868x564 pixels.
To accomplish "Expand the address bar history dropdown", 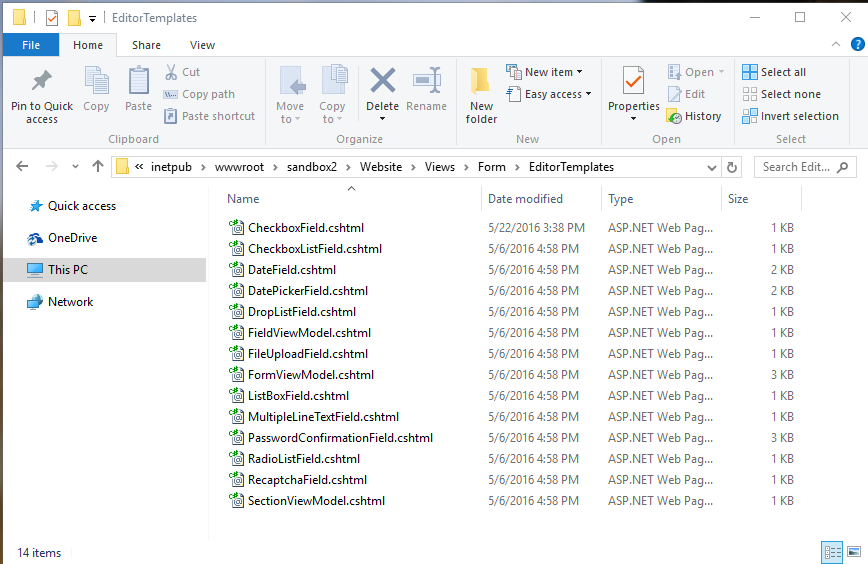I will (710, 167).
